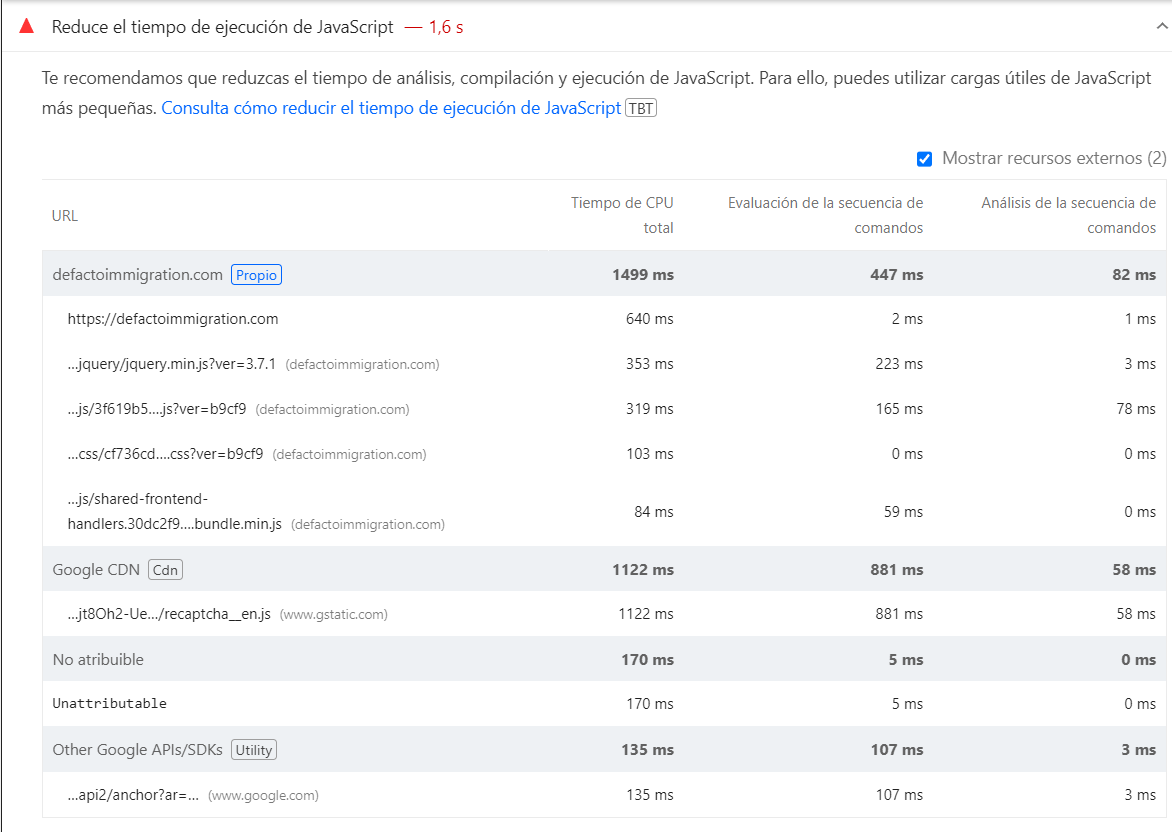Click the 353 ms jquery CPU time
The width and height of the screenshot is (1172, 832).
[650, 364]
